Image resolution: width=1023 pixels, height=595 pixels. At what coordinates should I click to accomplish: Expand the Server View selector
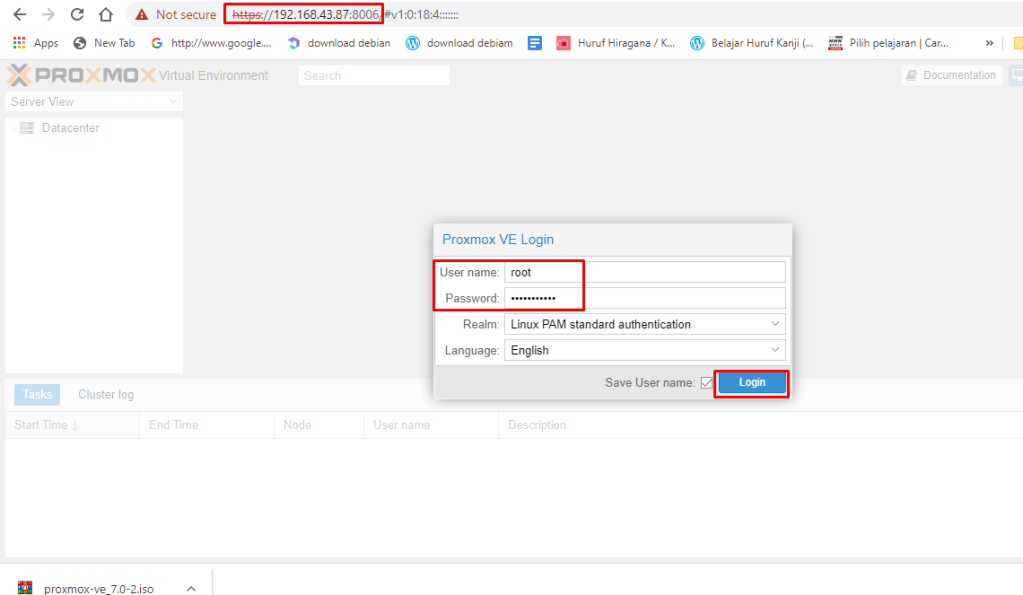173,102
